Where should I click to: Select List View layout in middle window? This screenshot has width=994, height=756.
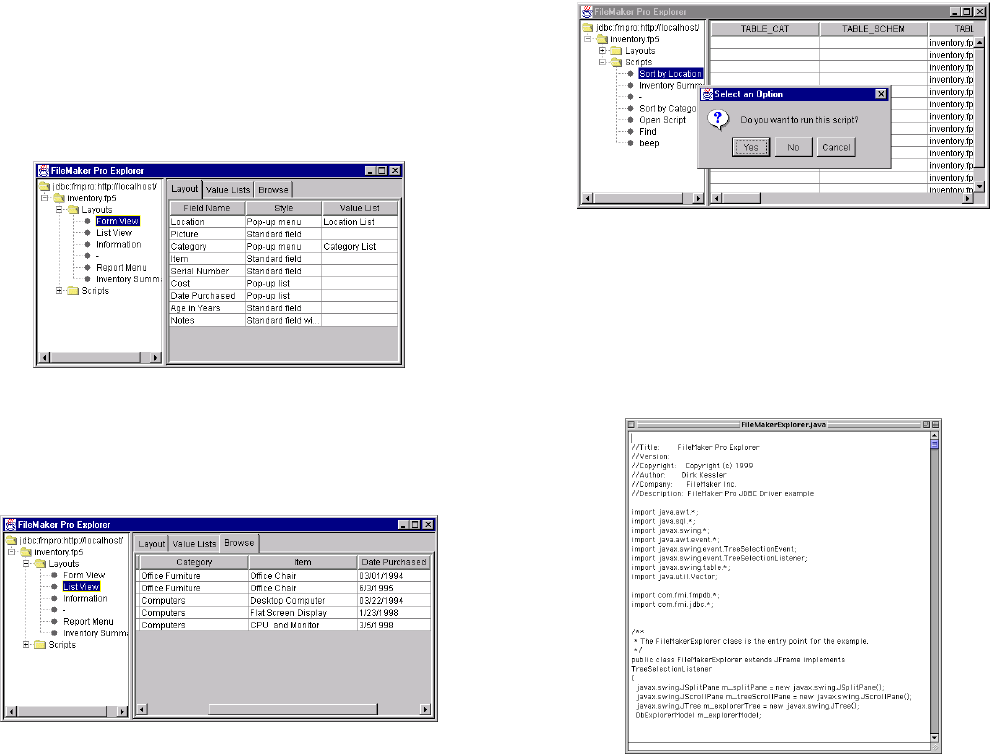[x=114, y=233]
